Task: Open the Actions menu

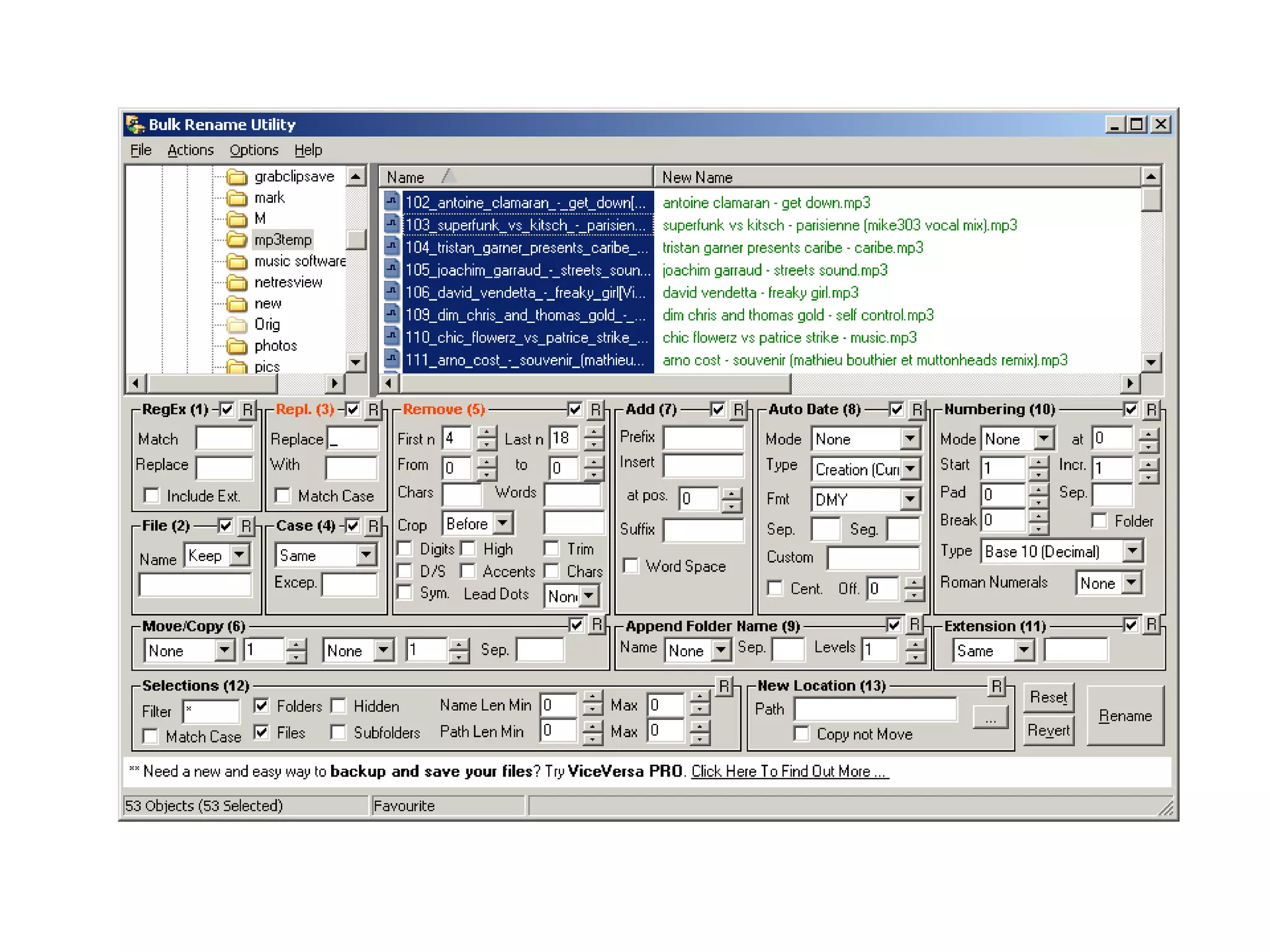Action: (190, 150)
